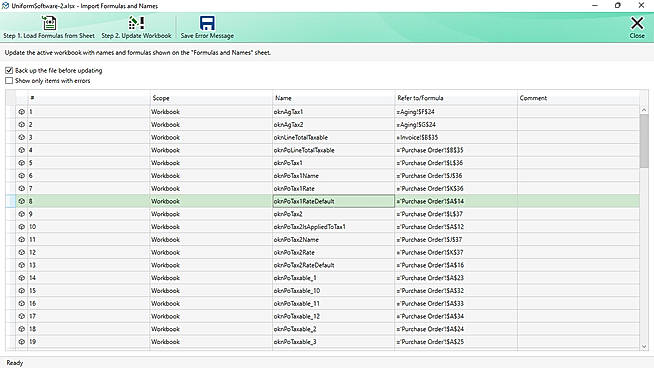Select name cell oknPoTaxable_10
Screen dimensions: 654x368
[334, 290]
